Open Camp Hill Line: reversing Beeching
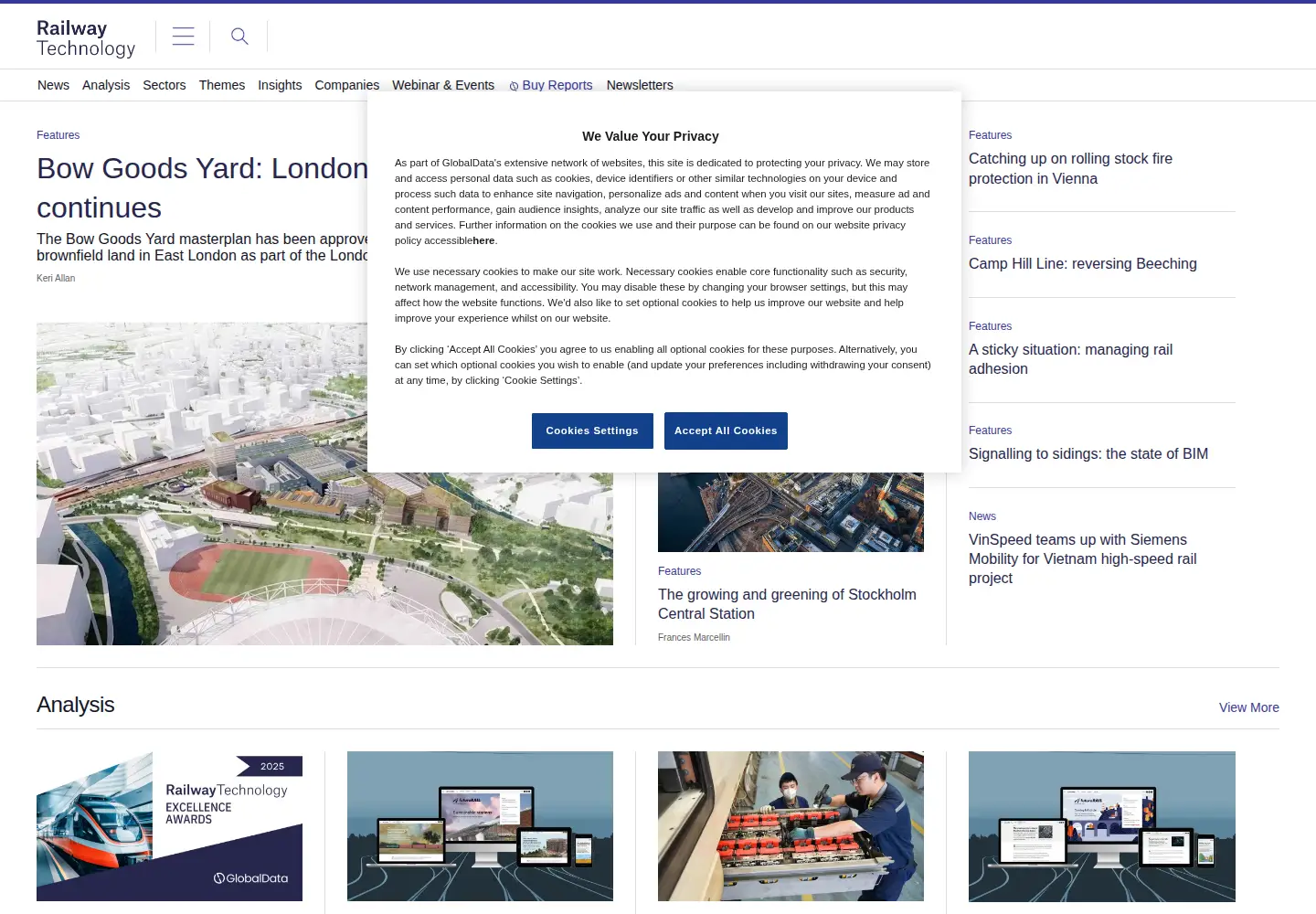 pos(1083,263)
